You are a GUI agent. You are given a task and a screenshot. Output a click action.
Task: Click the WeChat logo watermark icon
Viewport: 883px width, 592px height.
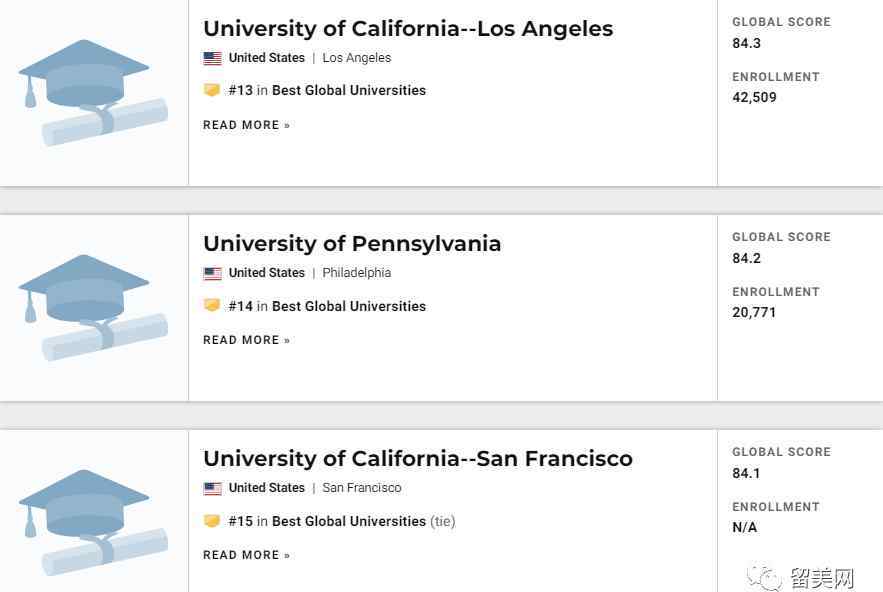(x=765, y=577)
